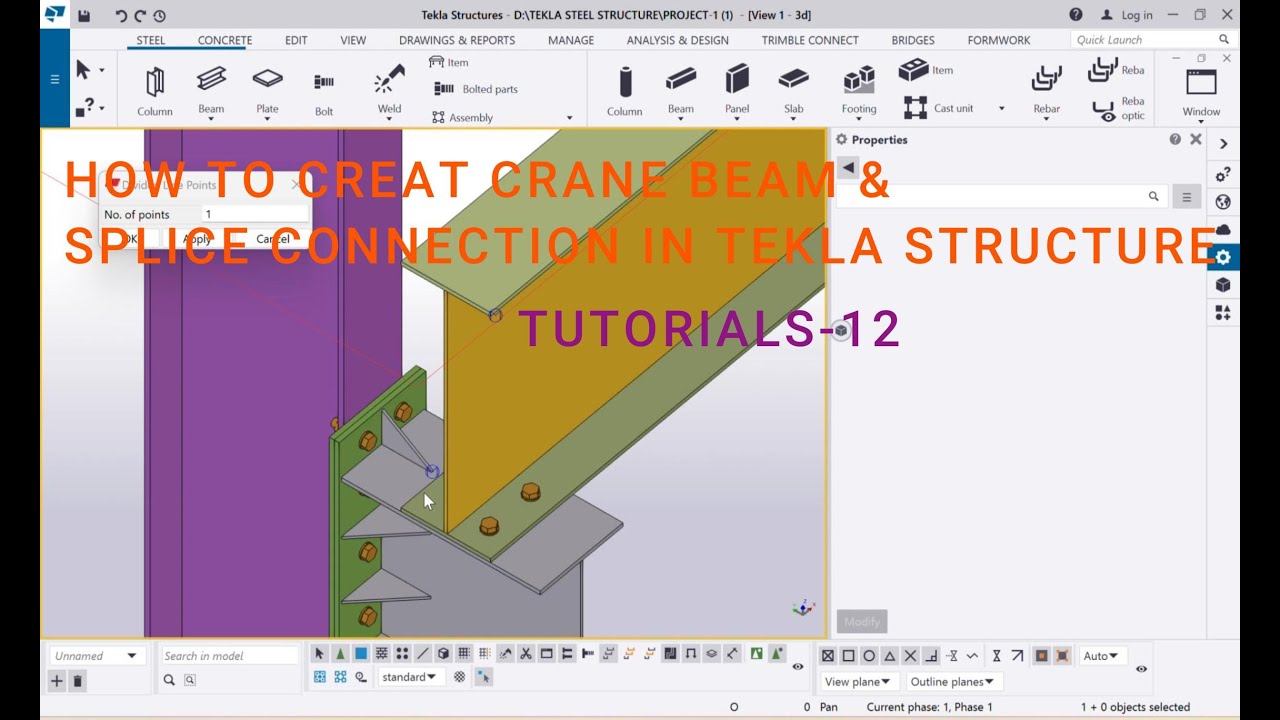Screen dimensions: 1280x720
Task: Click the Cast unit command
Action: pos(938,108)
